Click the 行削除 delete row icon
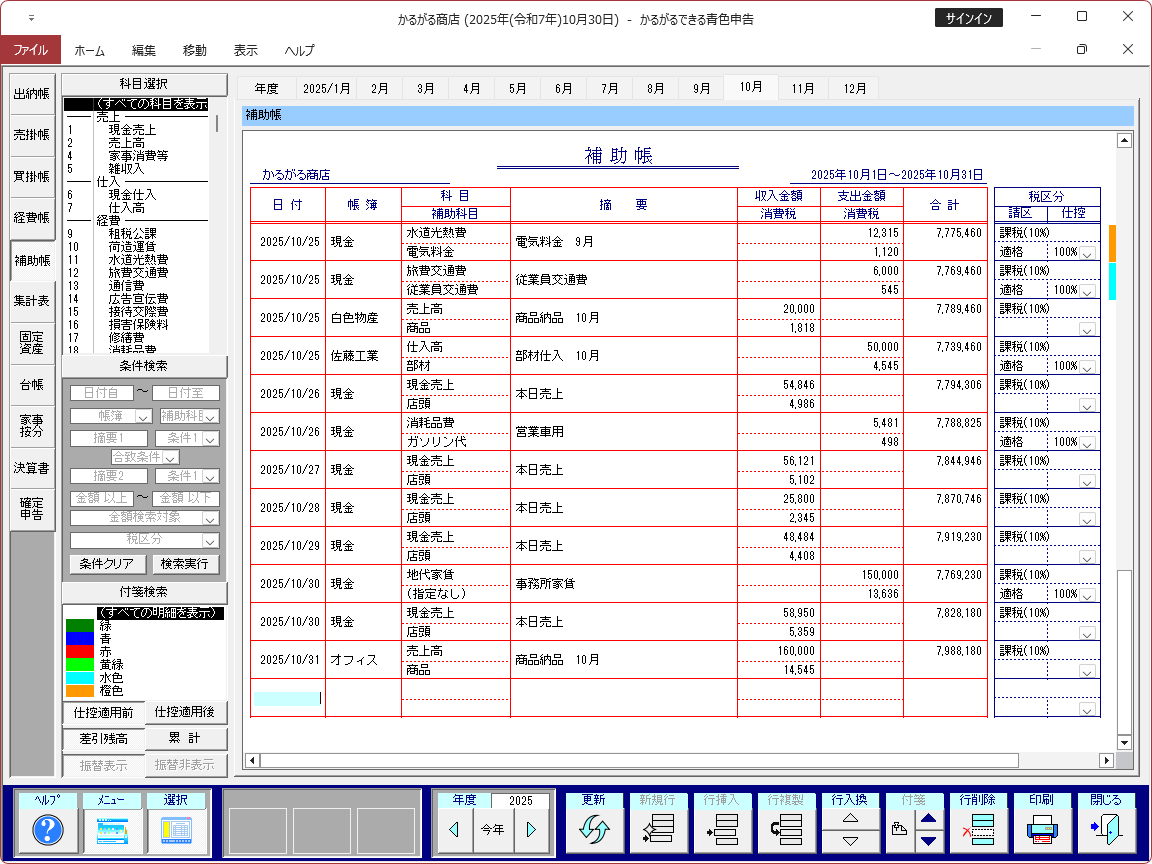The height and width of the screenshot is (864, 1152). coord(977,829)
